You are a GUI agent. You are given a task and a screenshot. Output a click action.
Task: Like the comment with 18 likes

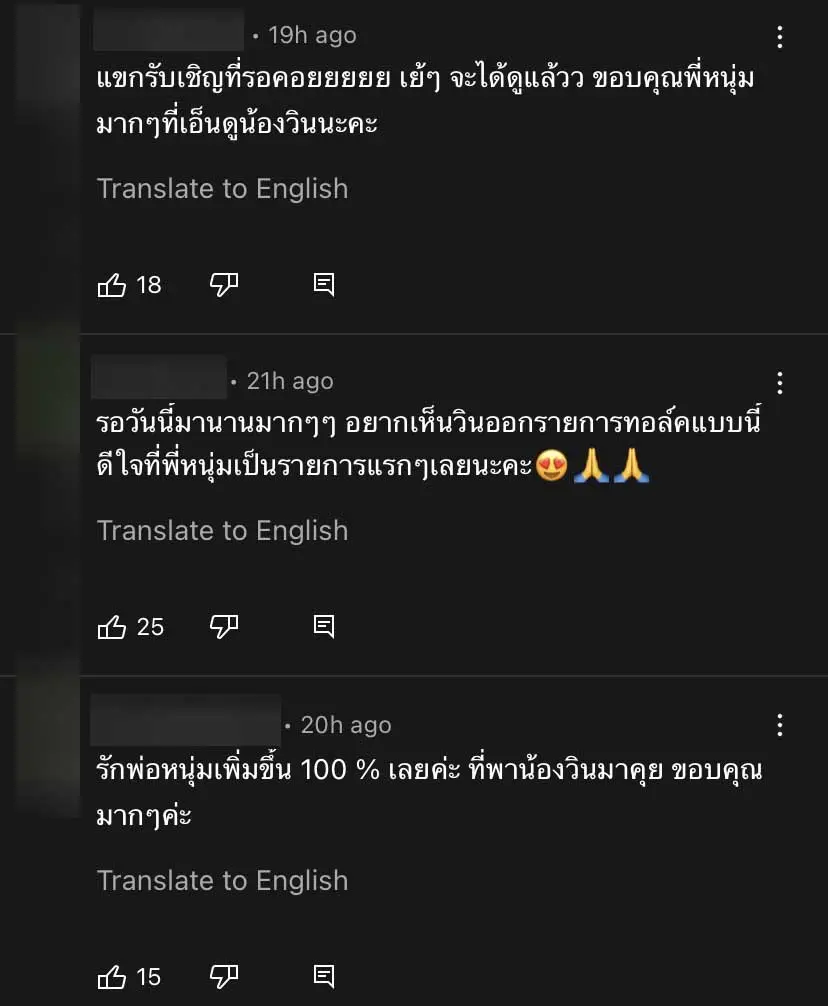click(112, 285)
